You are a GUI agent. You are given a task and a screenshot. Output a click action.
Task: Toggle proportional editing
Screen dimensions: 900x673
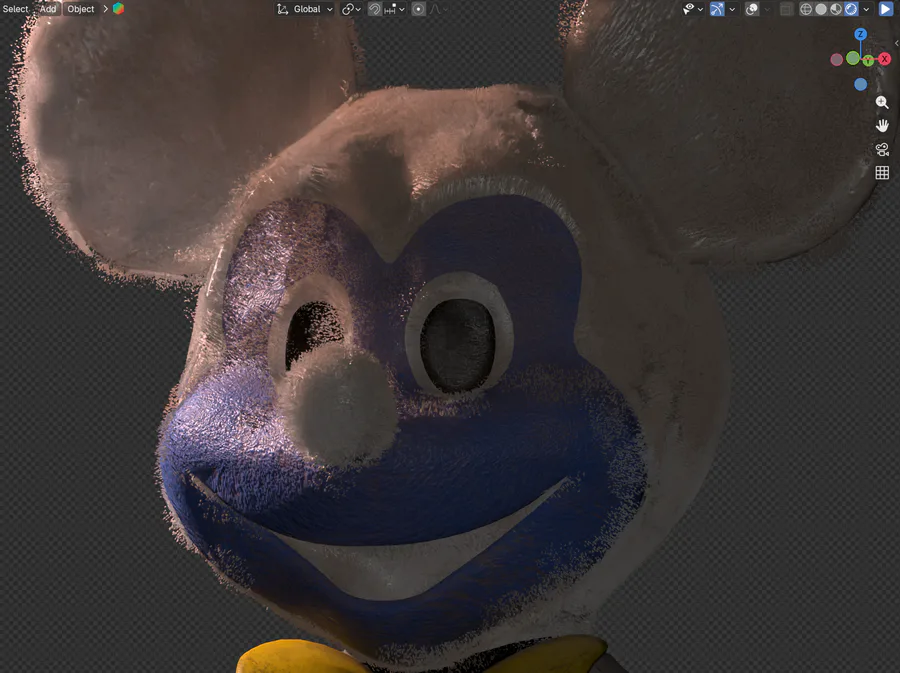point(418,9)
